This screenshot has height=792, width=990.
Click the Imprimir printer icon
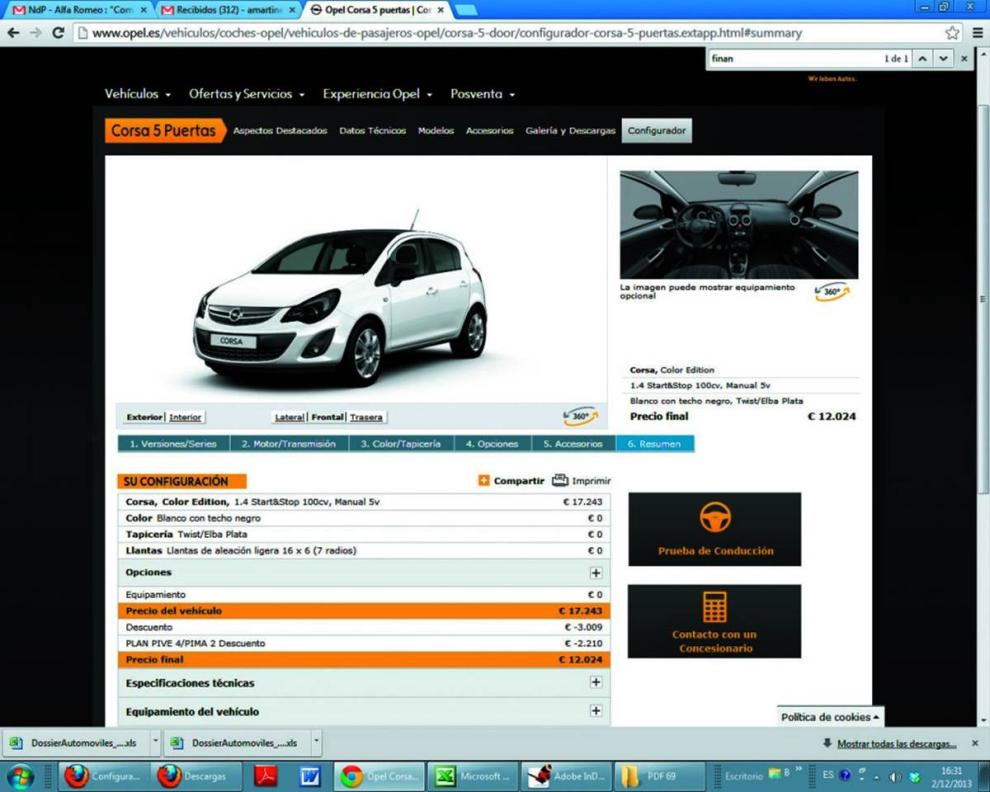(x=560, y=481)
